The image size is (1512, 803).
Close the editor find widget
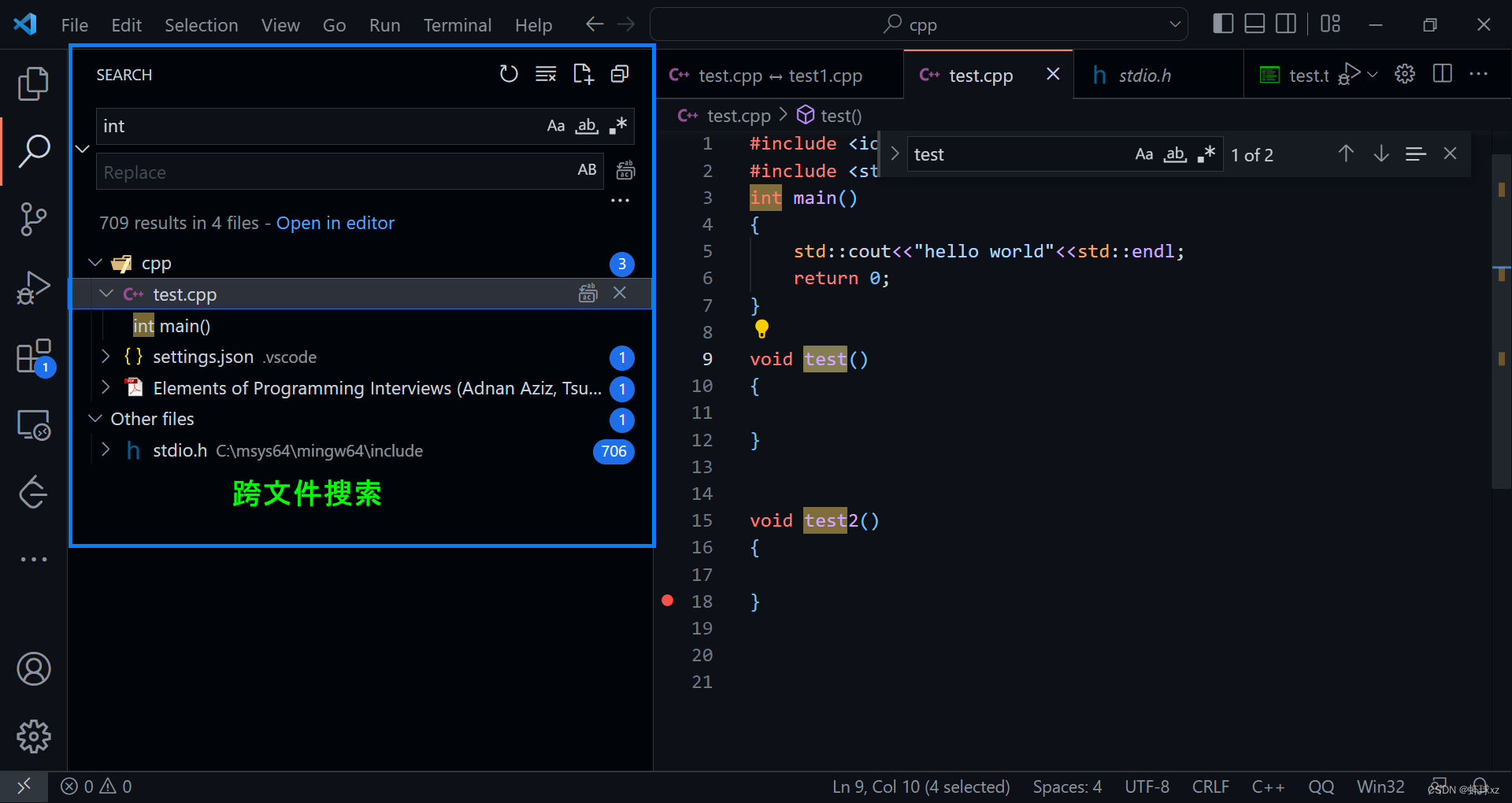click(x=1450, y=154)
